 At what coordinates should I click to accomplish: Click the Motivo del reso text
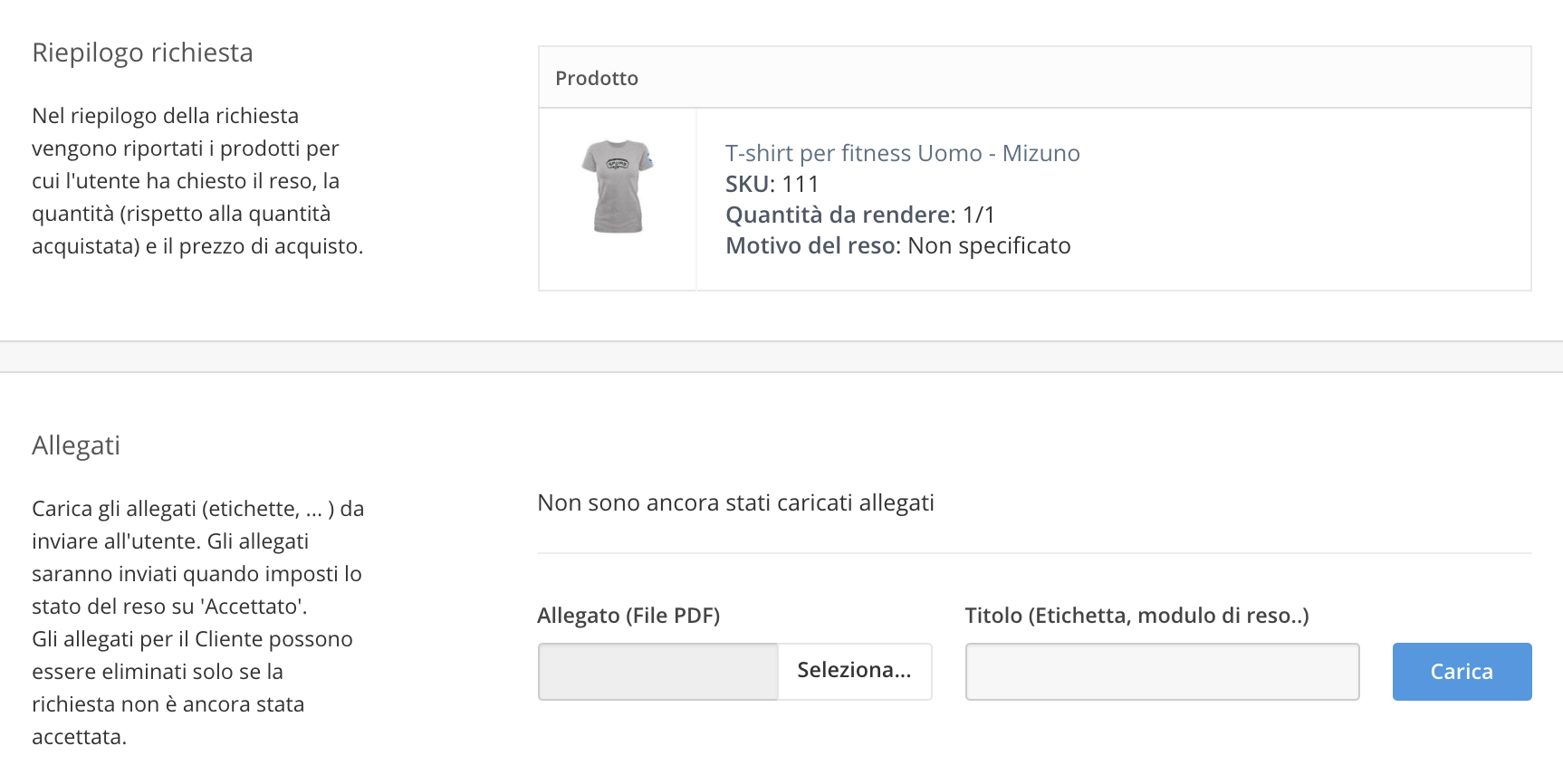897,245
